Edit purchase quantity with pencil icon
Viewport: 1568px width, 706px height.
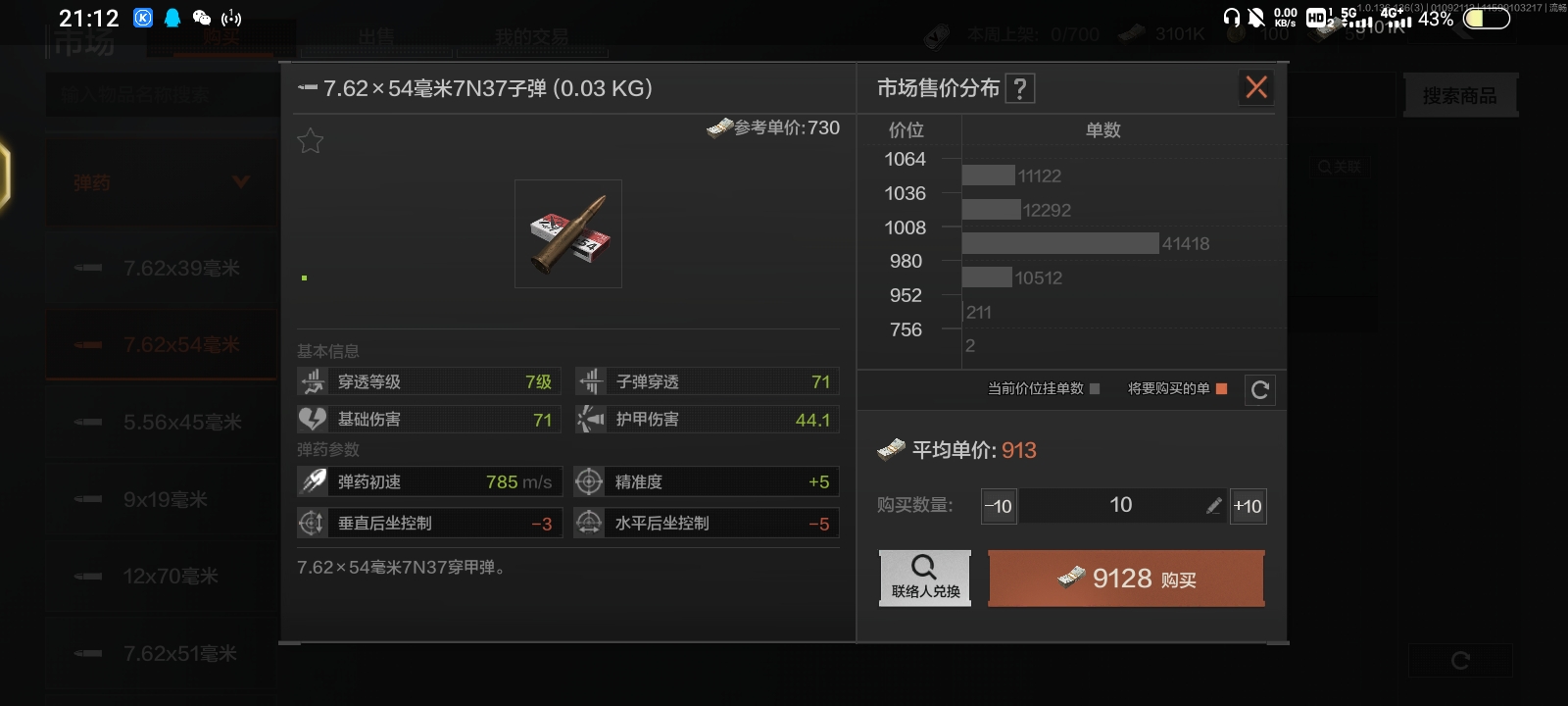pos(1213,506)
